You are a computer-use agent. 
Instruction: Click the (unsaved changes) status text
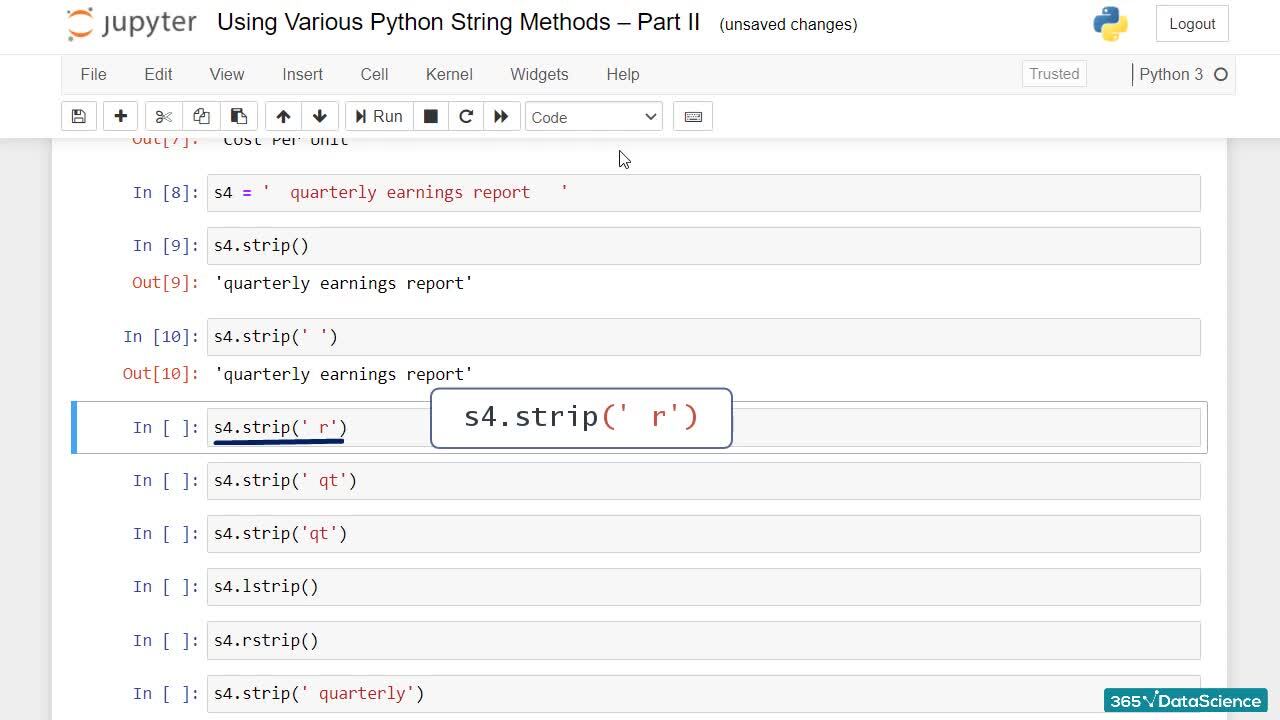(x=788, y=24)
